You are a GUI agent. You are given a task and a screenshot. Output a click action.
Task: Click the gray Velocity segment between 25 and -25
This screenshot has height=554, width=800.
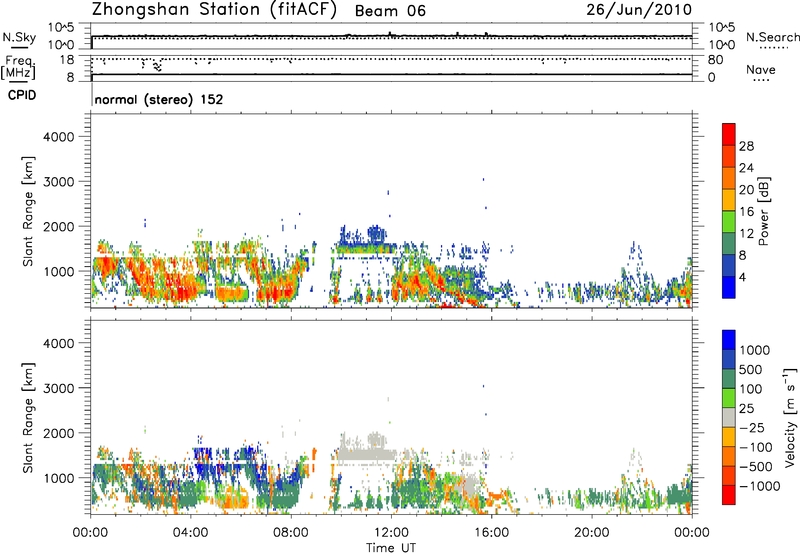tap(729, 417)
